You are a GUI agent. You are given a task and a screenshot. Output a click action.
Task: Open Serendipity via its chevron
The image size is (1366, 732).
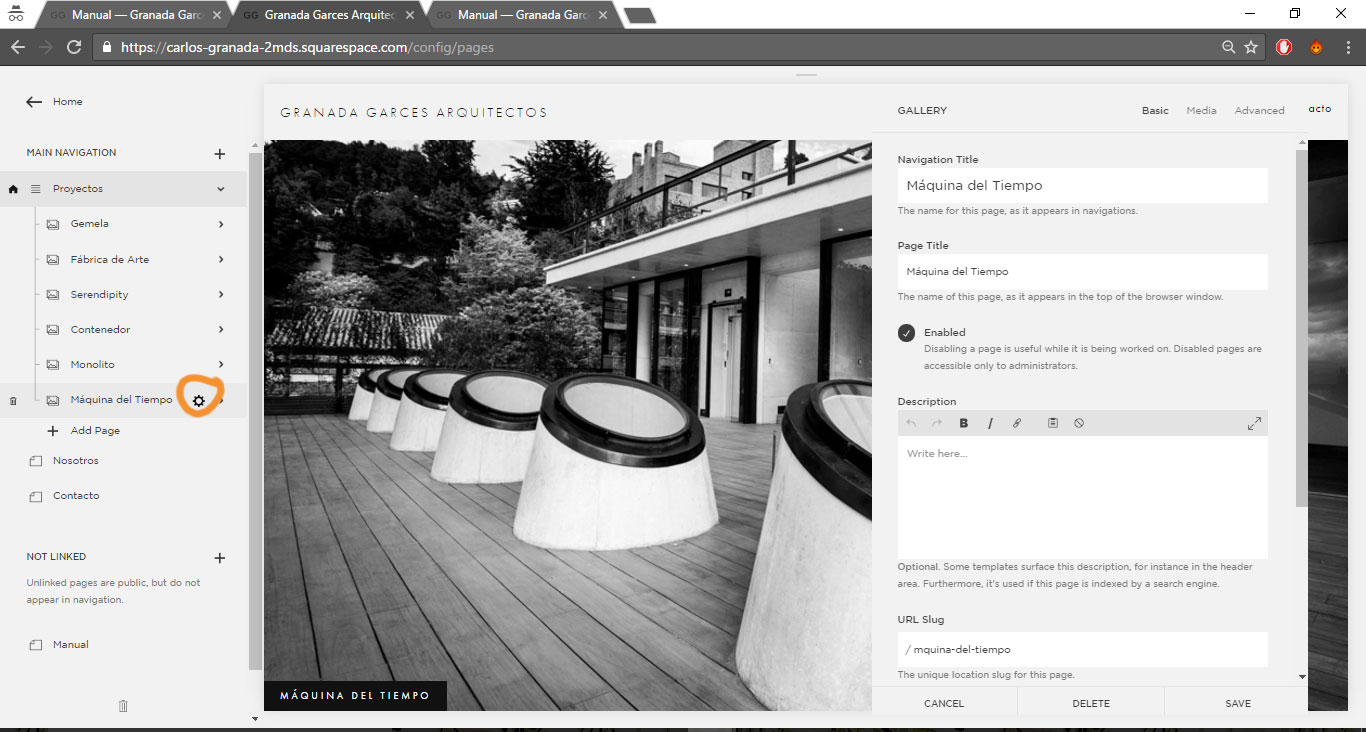(221, 295)
